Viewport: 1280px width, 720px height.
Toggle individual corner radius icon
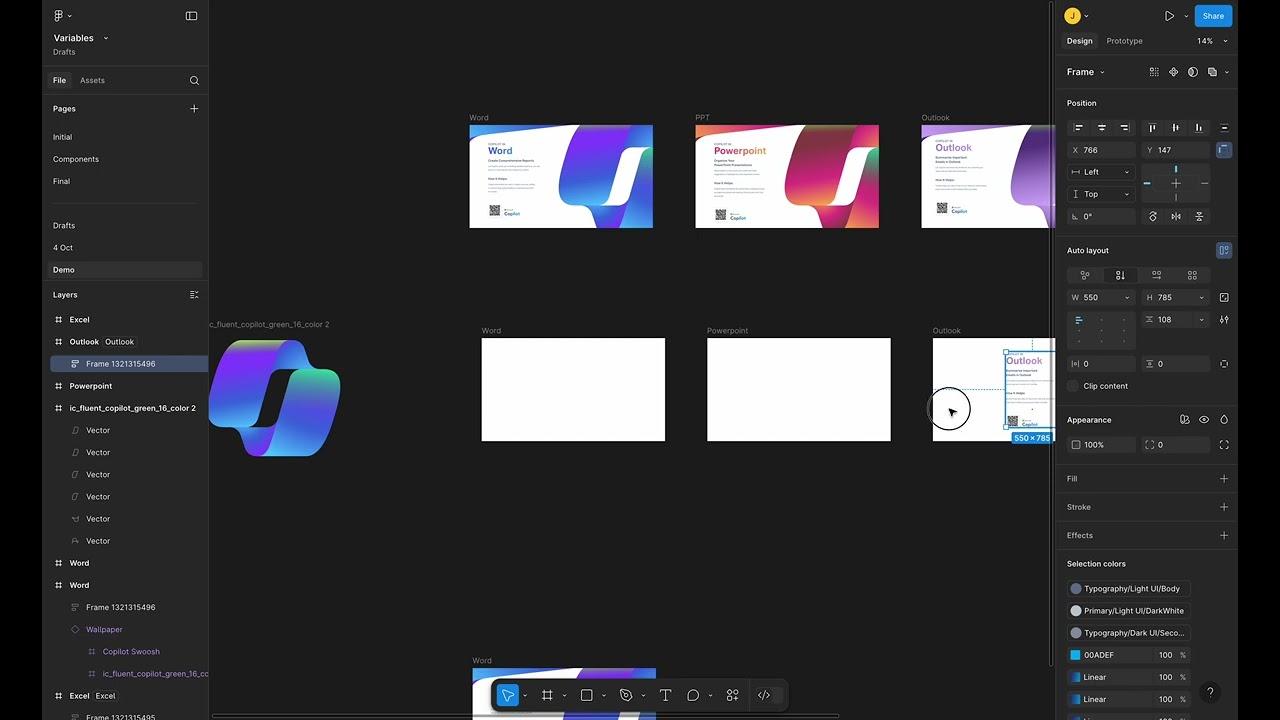coord(1224,445)
